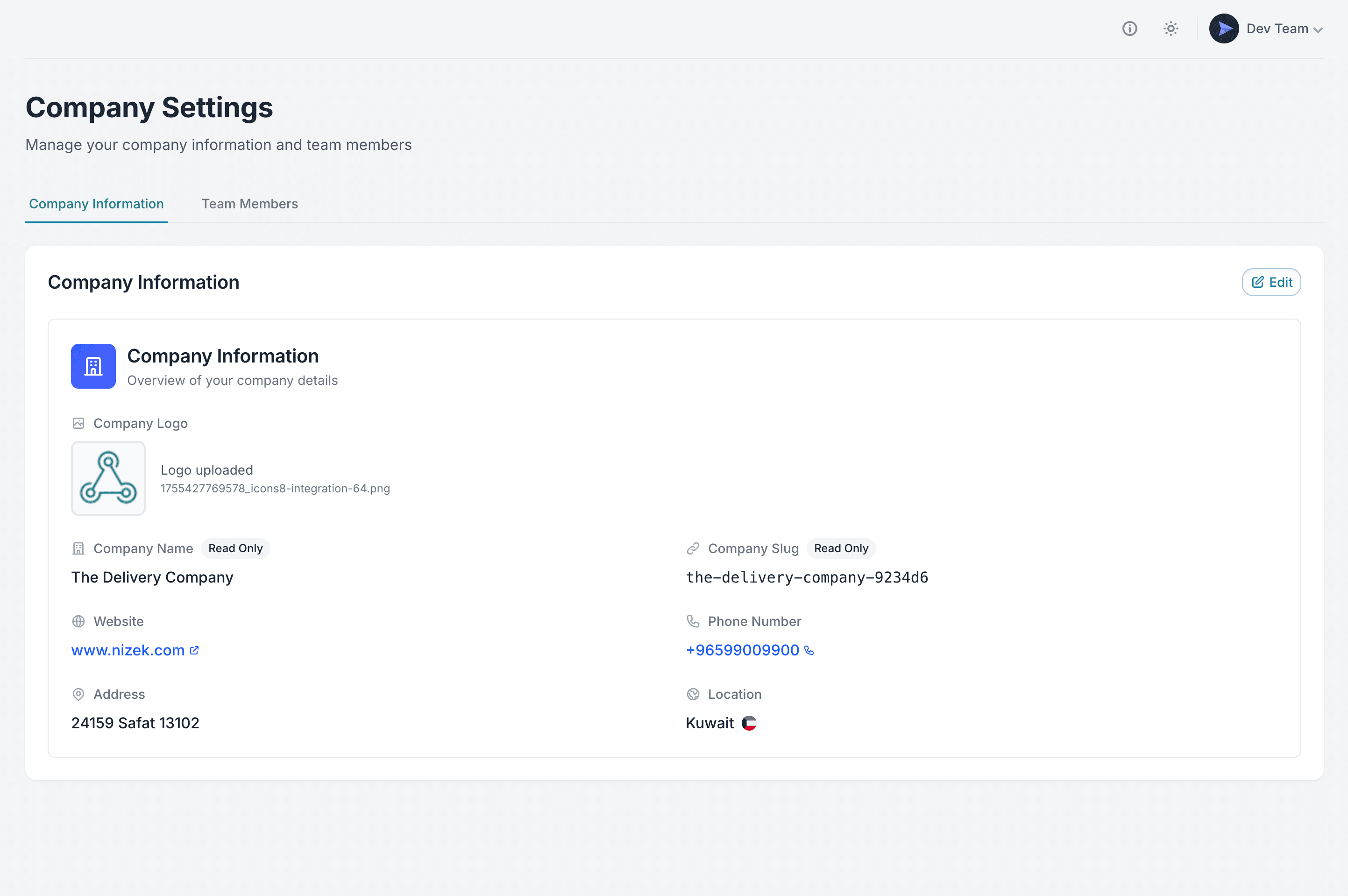Click the uploaded company logo thumbnail
The image size is (1348, 896).
coord(108,478)
